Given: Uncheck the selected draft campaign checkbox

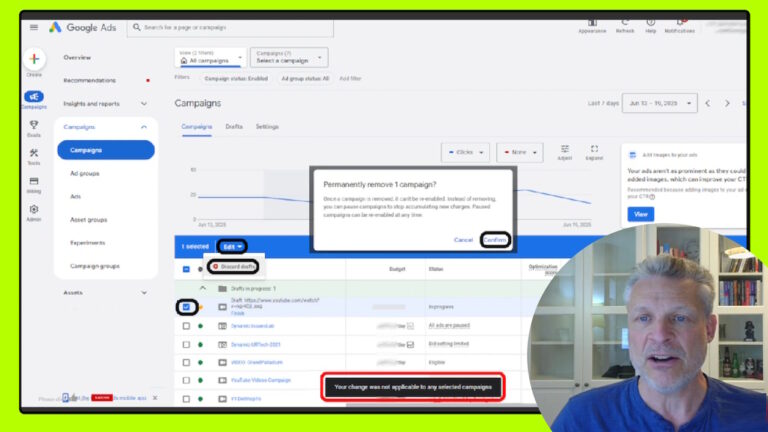Looking at the screenshot, I should [187, 307].
